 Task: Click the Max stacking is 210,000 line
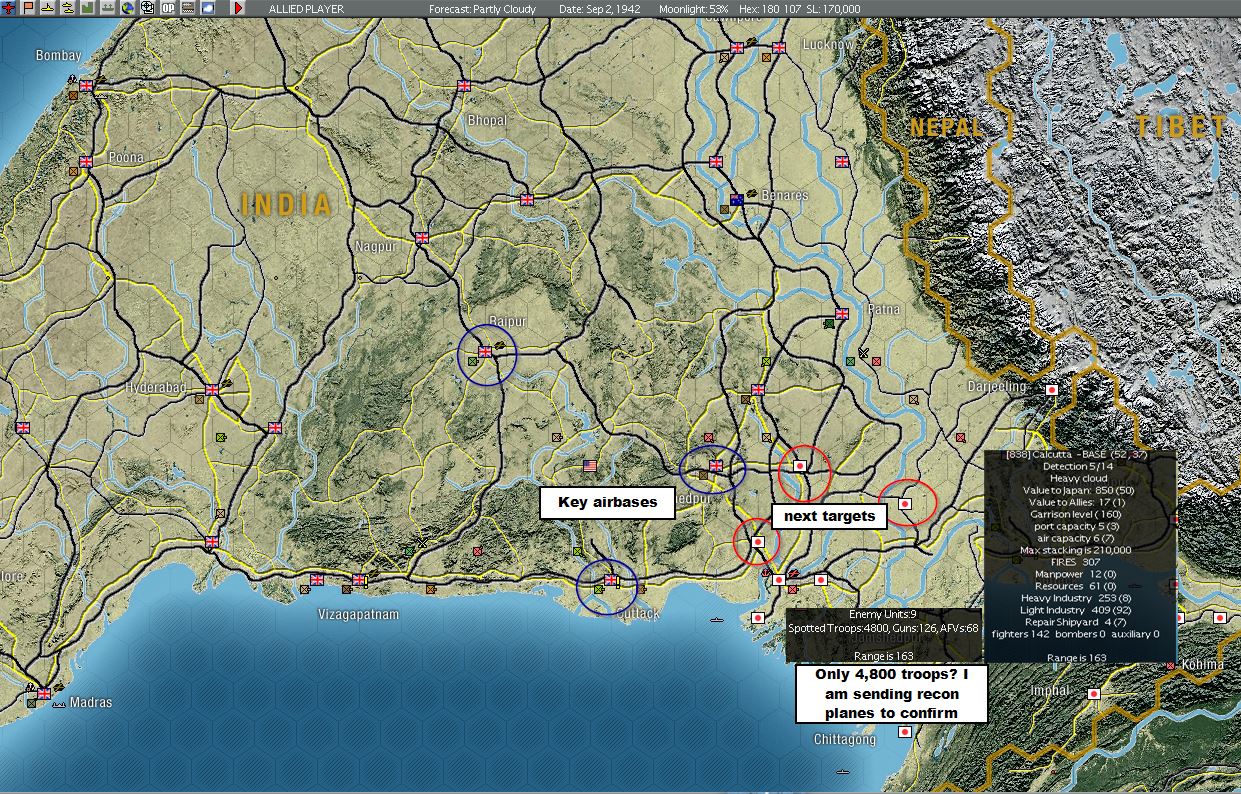pyautogui.click(x=1076, y=550)
